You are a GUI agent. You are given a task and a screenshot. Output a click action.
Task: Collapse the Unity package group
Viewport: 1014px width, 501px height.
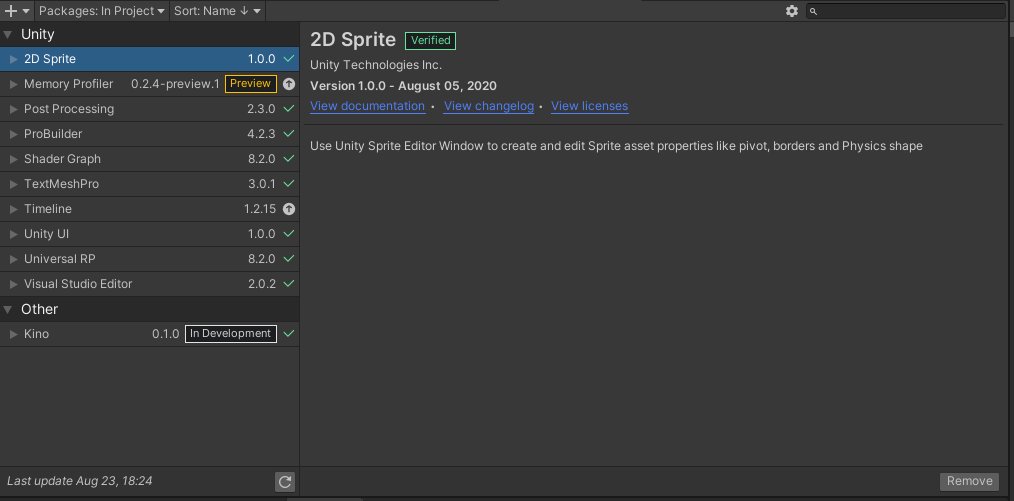[x=8, y=34]
